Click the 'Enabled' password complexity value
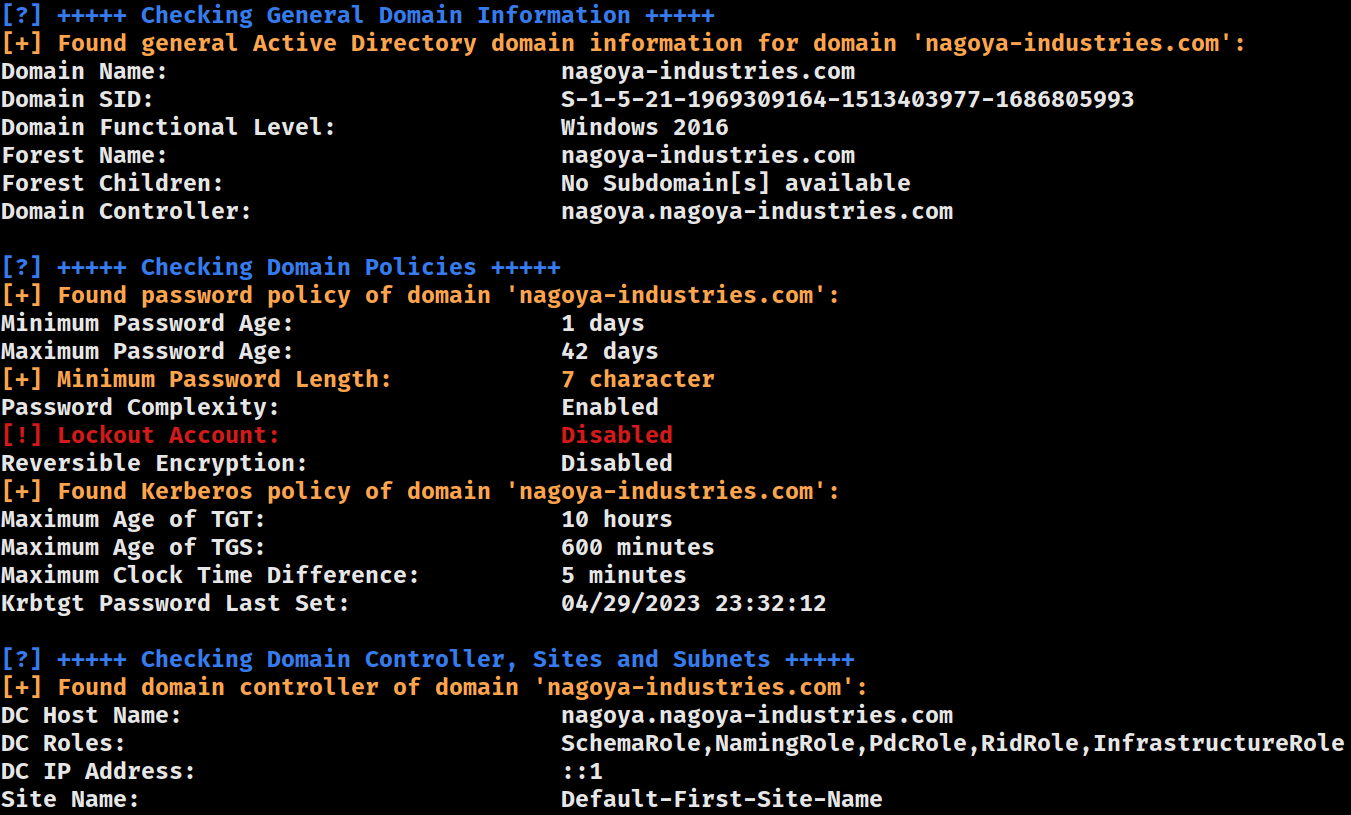1351x815 pixels. [x=609, y=408]
